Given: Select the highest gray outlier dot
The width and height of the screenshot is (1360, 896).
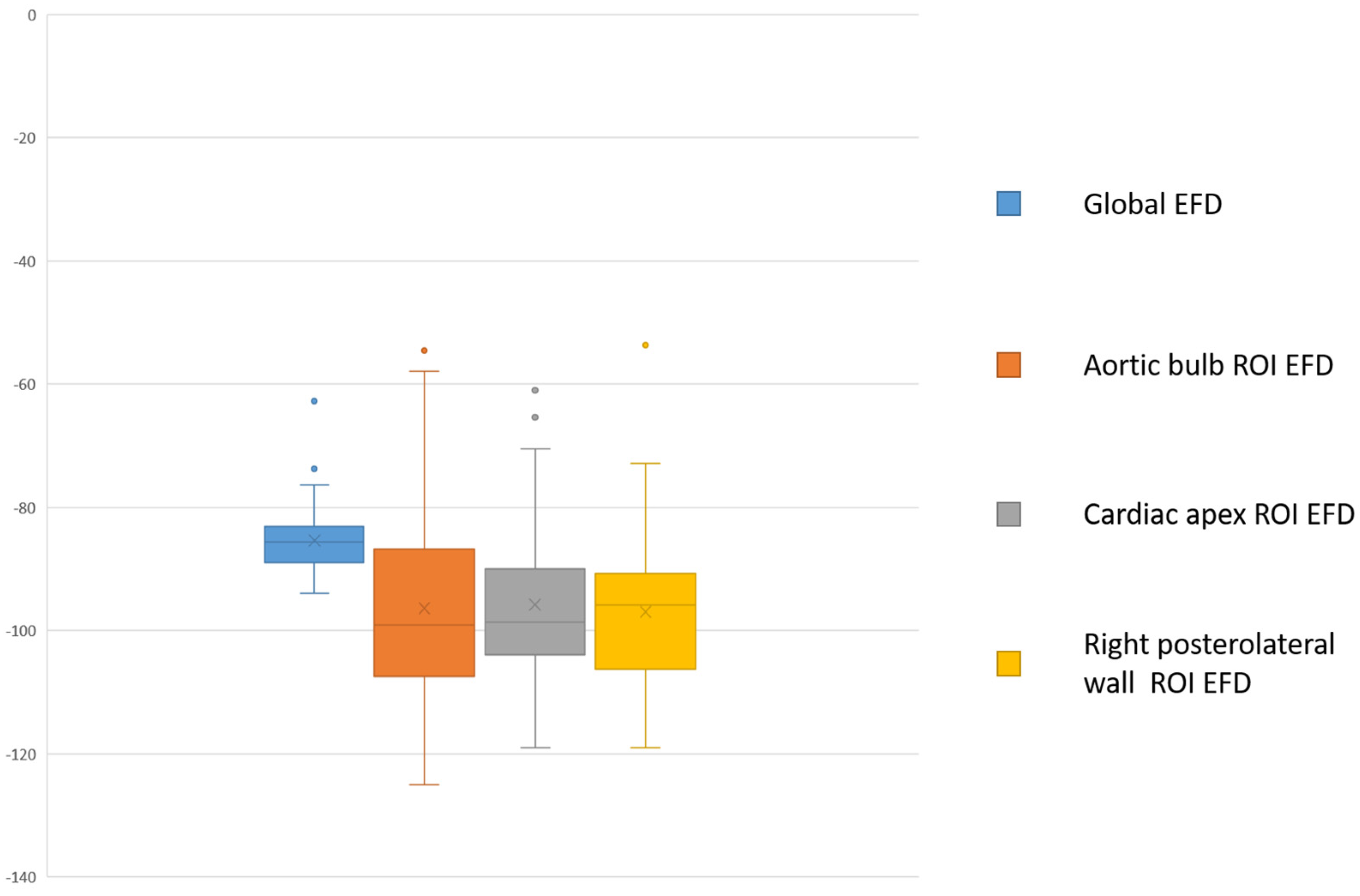Looking at the screenshot, I should (x=534, y=390).
